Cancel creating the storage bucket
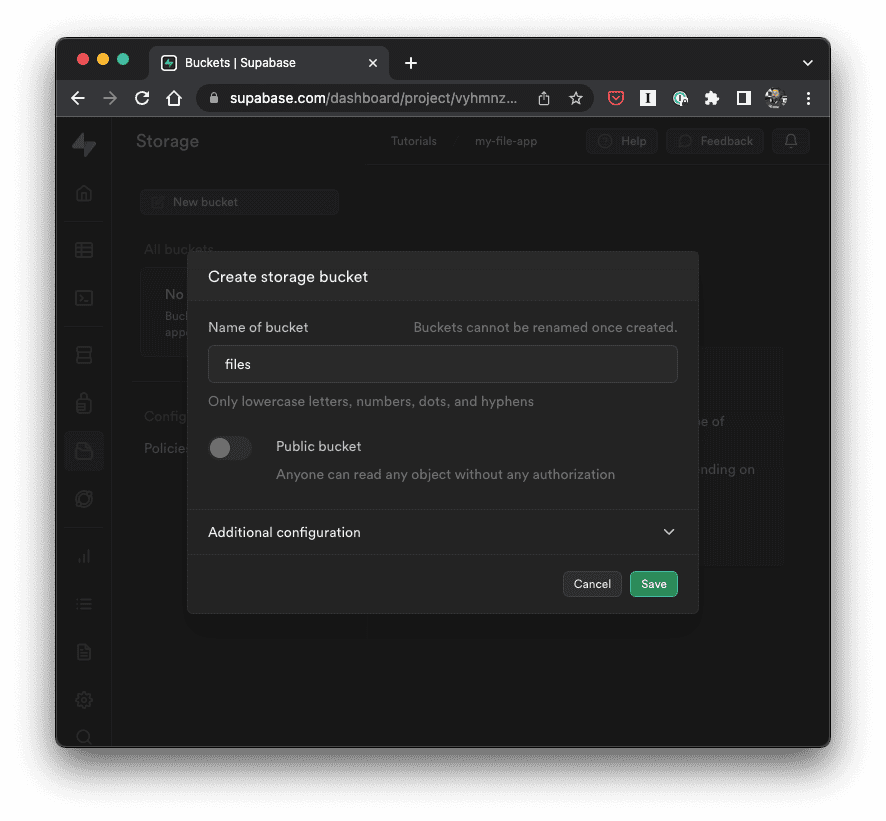The image size is (886, 821). click(x=592, y=583)
